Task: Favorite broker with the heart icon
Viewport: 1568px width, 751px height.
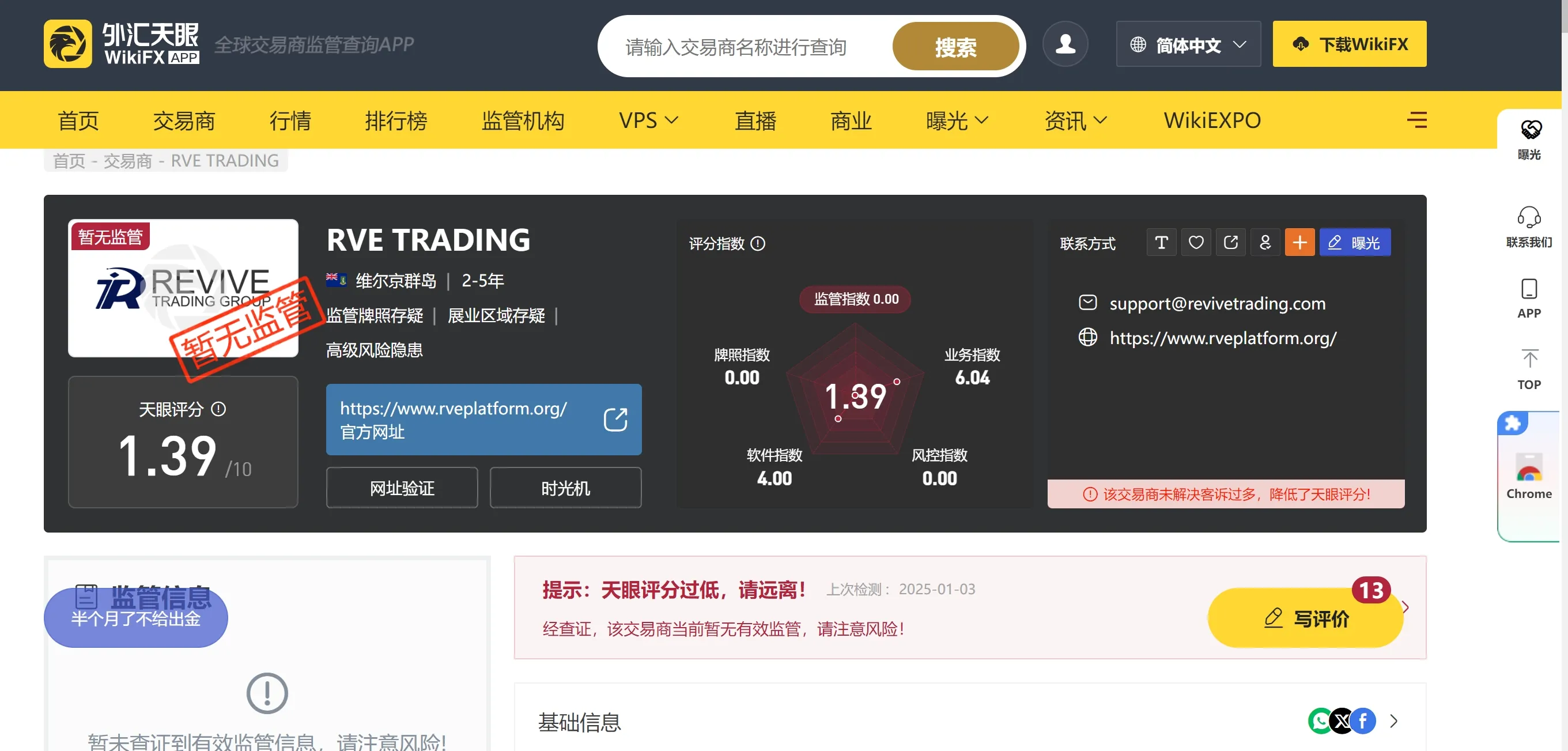Action: [1196, 243]
